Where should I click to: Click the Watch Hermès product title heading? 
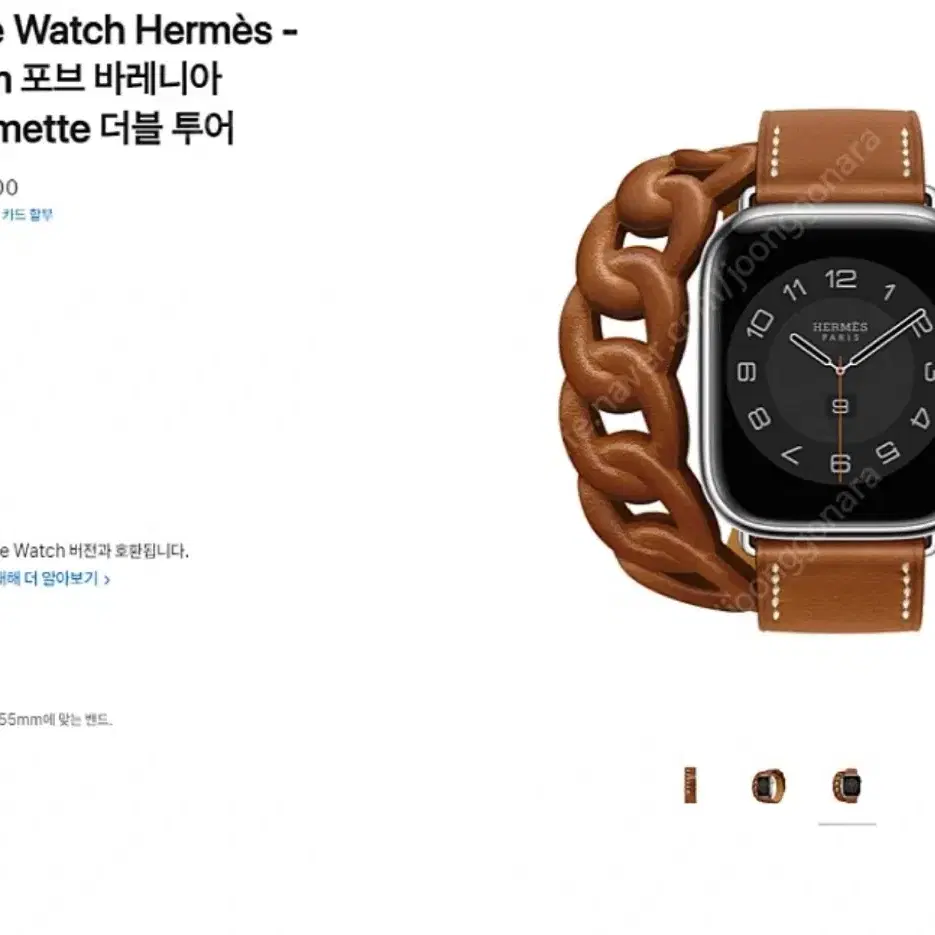tap(149, 30)
